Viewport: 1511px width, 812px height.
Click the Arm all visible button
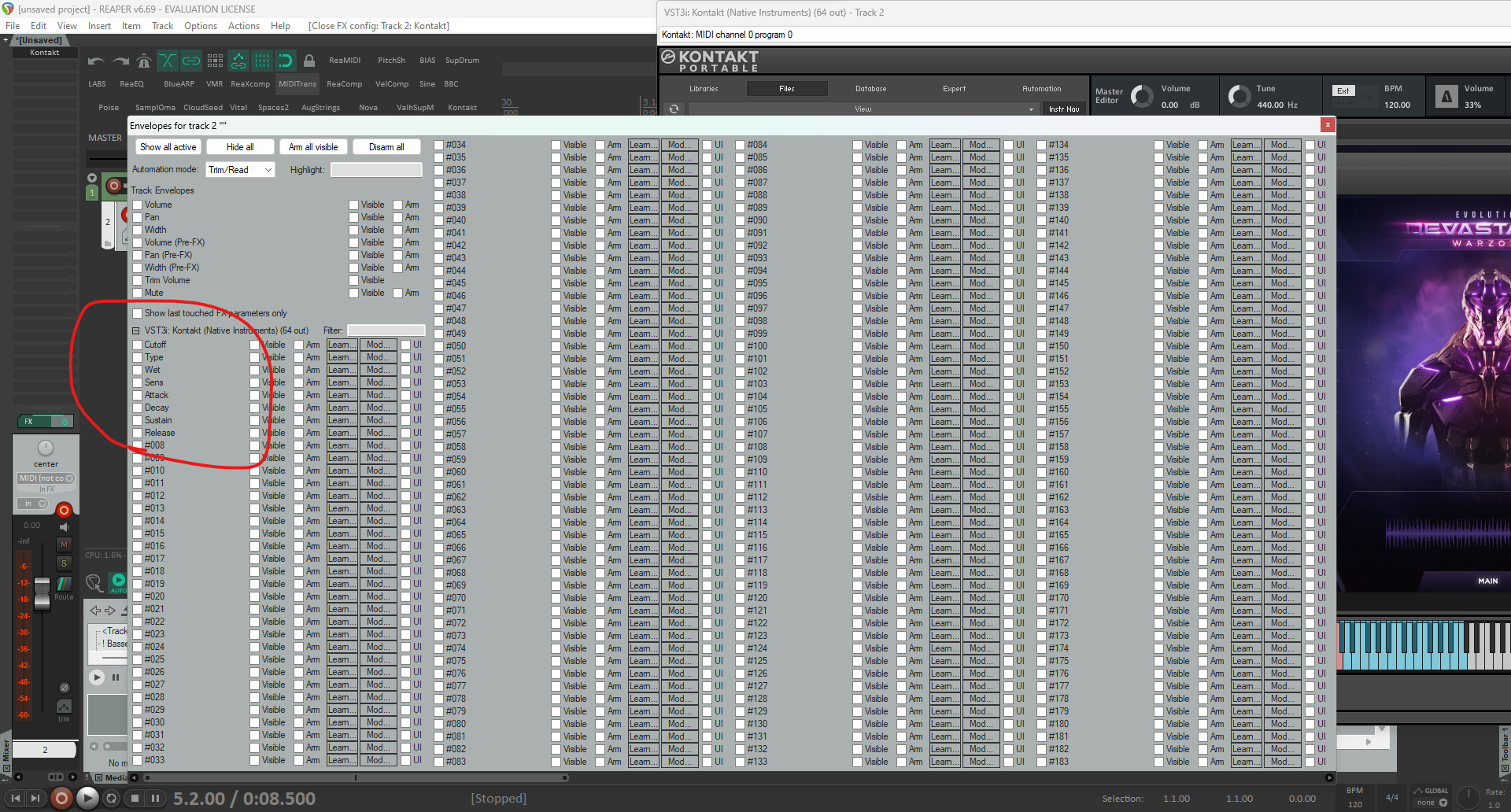click(x=313, y=147)
